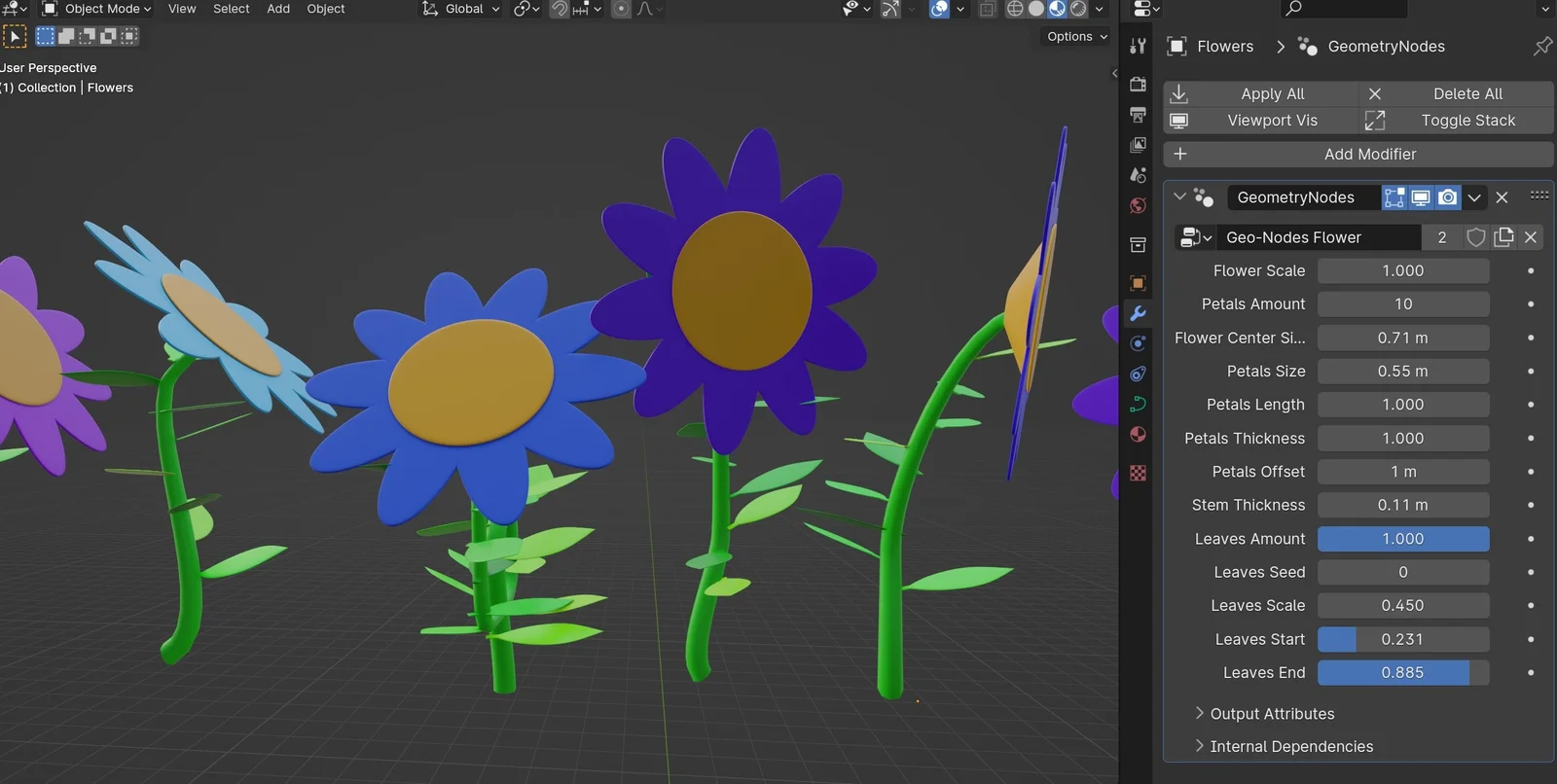Open the Add menu
Screen dimensions: 1557x784
coord(278,9)
